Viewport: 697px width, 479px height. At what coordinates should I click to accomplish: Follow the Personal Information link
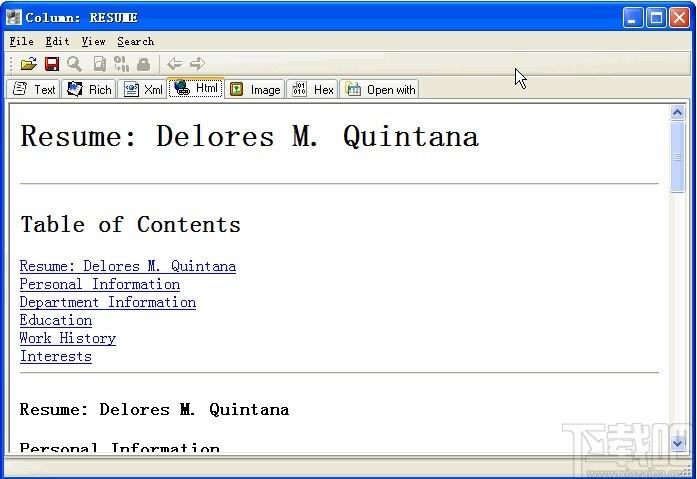click(x=100, y=284)
